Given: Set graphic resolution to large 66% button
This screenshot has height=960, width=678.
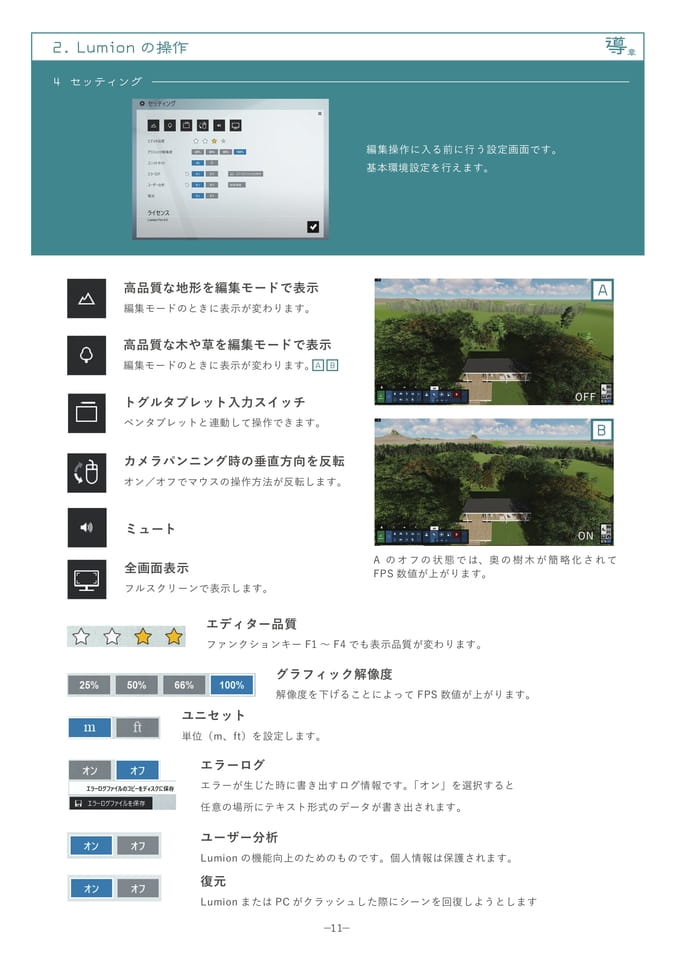Looking at the screenshot, I should [x=184, y=685].
